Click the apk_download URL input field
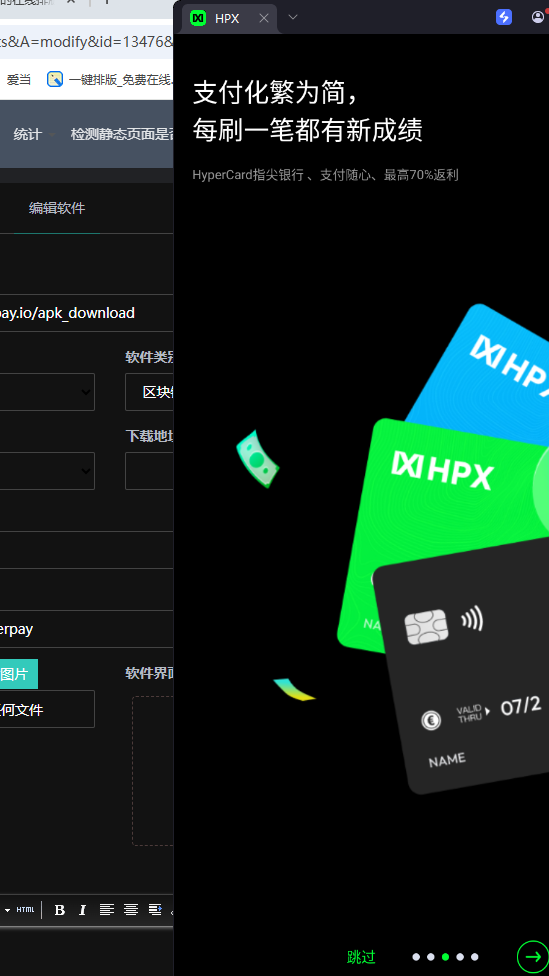549x976 pixels. tap(87, 313)
